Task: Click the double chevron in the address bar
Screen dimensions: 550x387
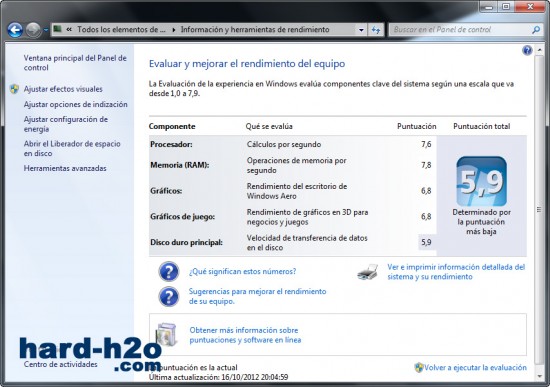Action: pyautogui.click(x=69, y=29)
